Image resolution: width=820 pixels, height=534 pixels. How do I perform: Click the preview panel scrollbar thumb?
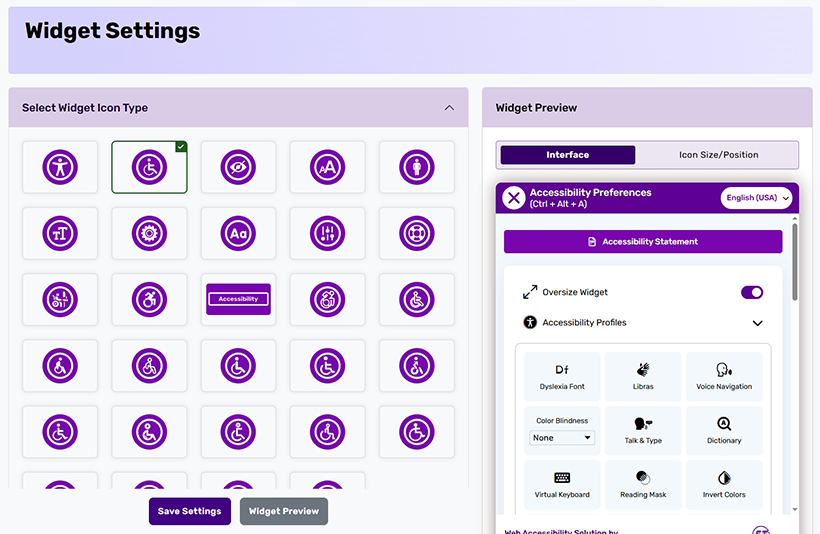(795, 262)
